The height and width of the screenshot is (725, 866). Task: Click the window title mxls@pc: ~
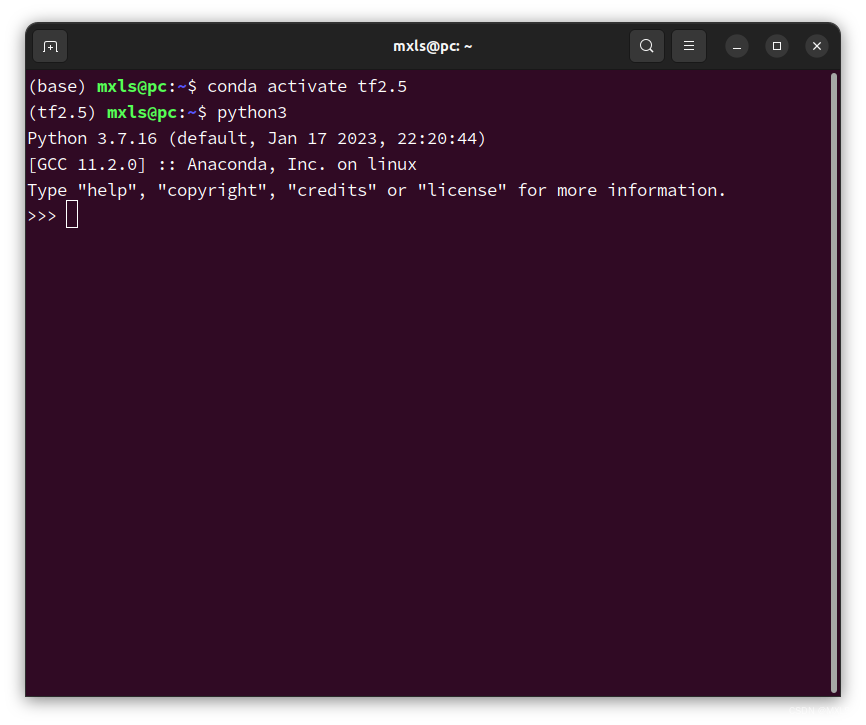(x=432, y=46)
